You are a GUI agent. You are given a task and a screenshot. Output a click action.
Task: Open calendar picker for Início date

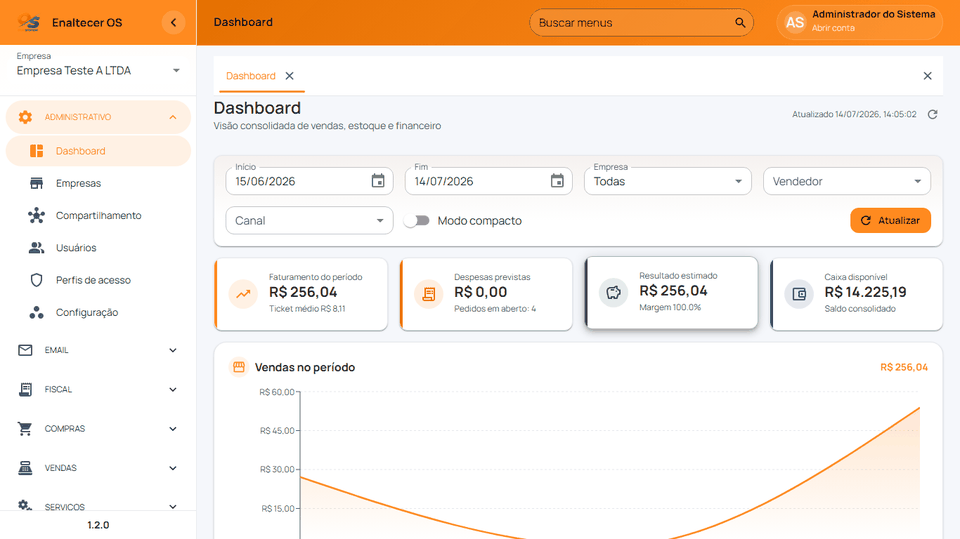378,181
